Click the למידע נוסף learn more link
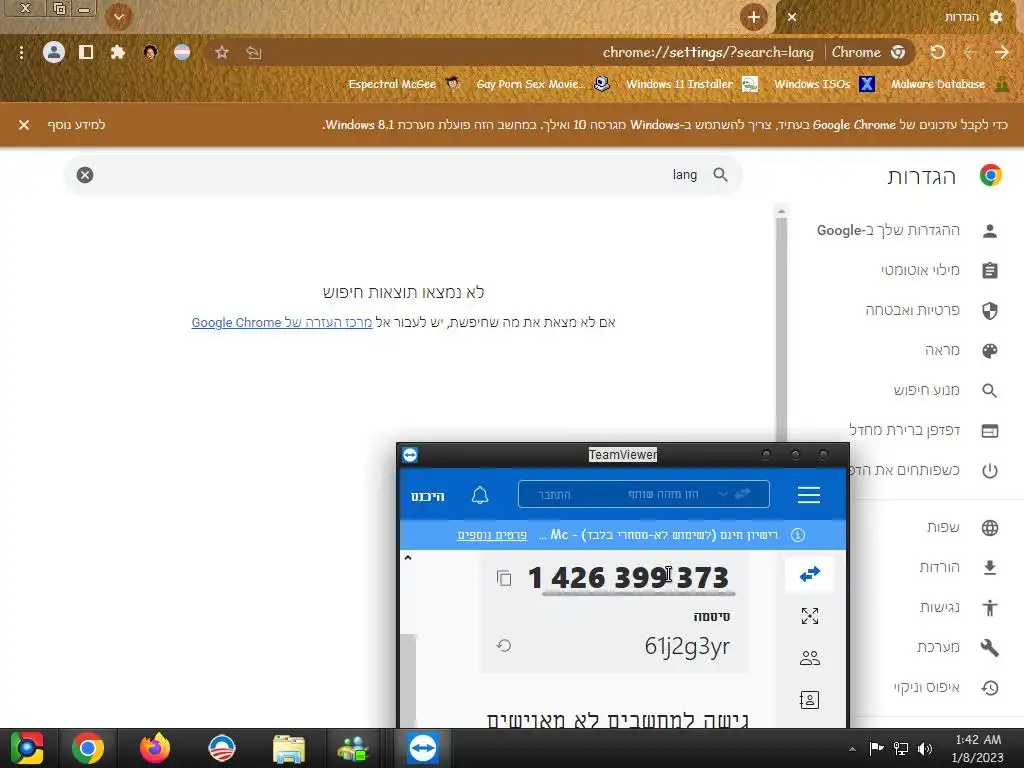The image size is (1024, 768). point(76,125)
